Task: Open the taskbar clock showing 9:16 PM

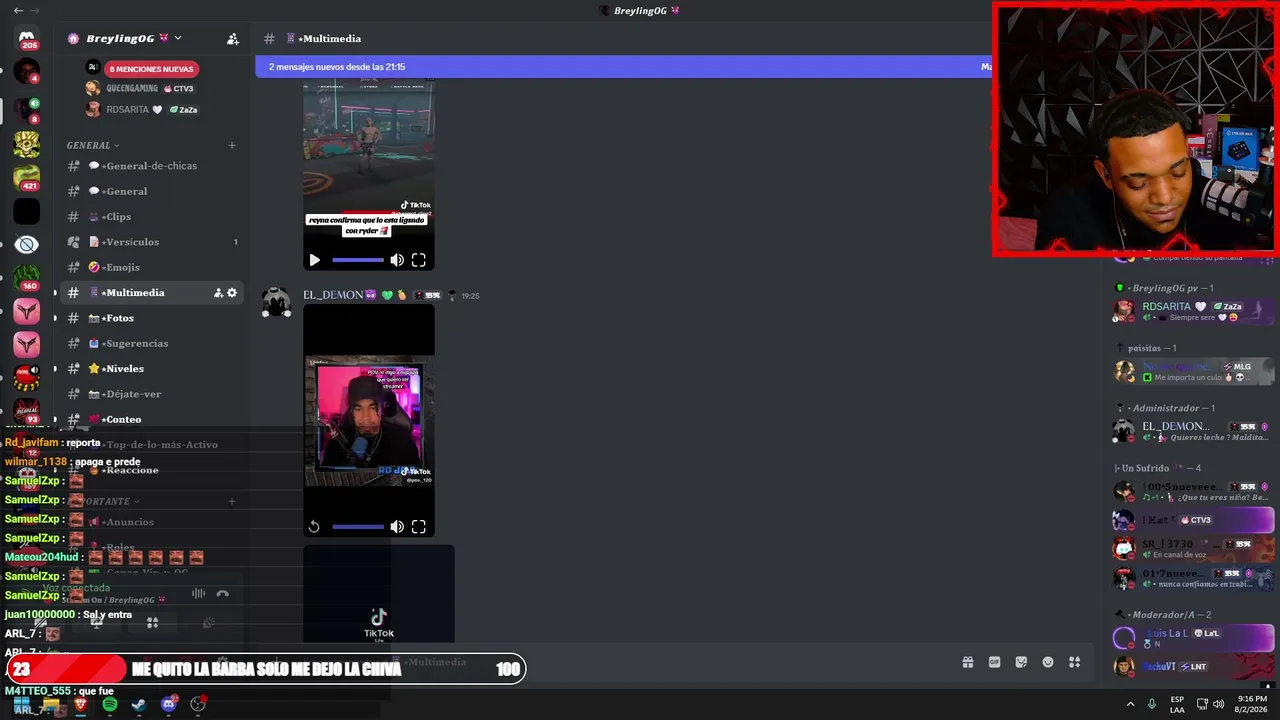Action: coord(1253,704)
